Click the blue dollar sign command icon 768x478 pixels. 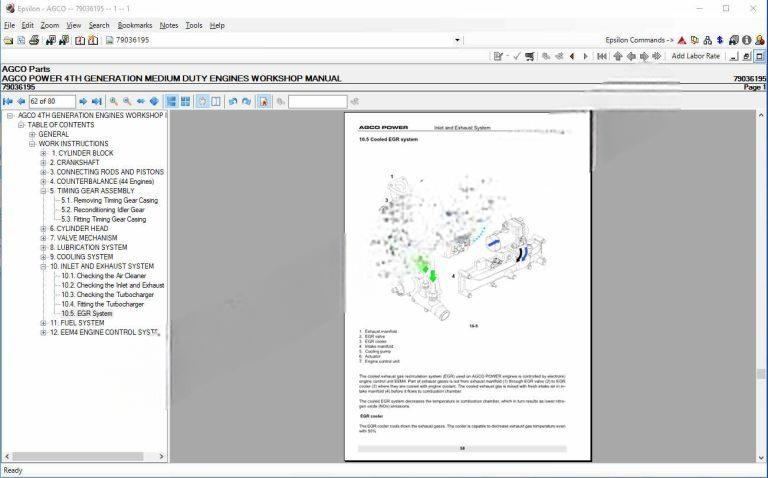720,40
